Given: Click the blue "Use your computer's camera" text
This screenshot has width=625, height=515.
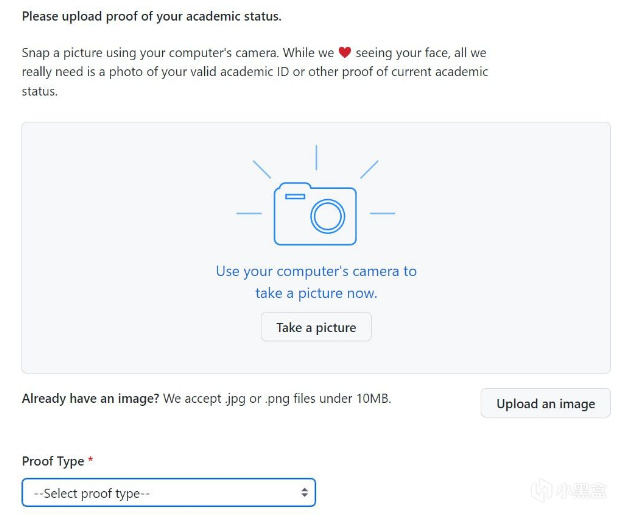Looking at the screenshot, I should coord(316,271).
